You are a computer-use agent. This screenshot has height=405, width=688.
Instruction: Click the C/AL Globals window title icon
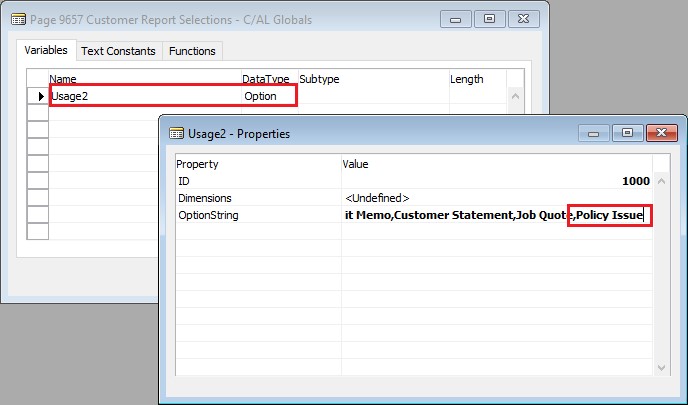18,18
